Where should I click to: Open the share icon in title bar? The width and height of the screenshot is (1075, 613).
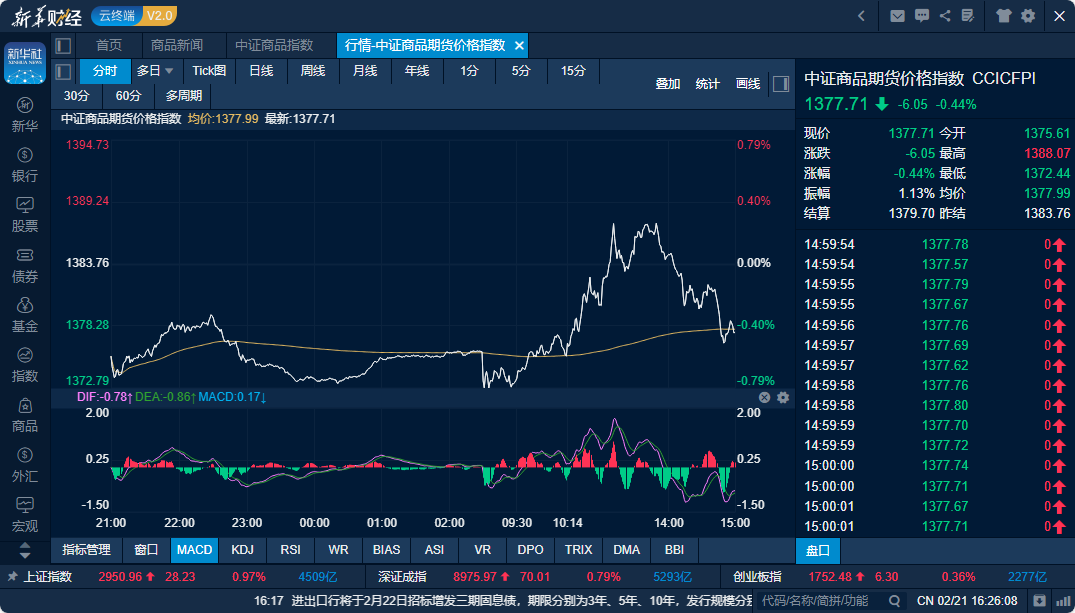(x=945, y=16)
